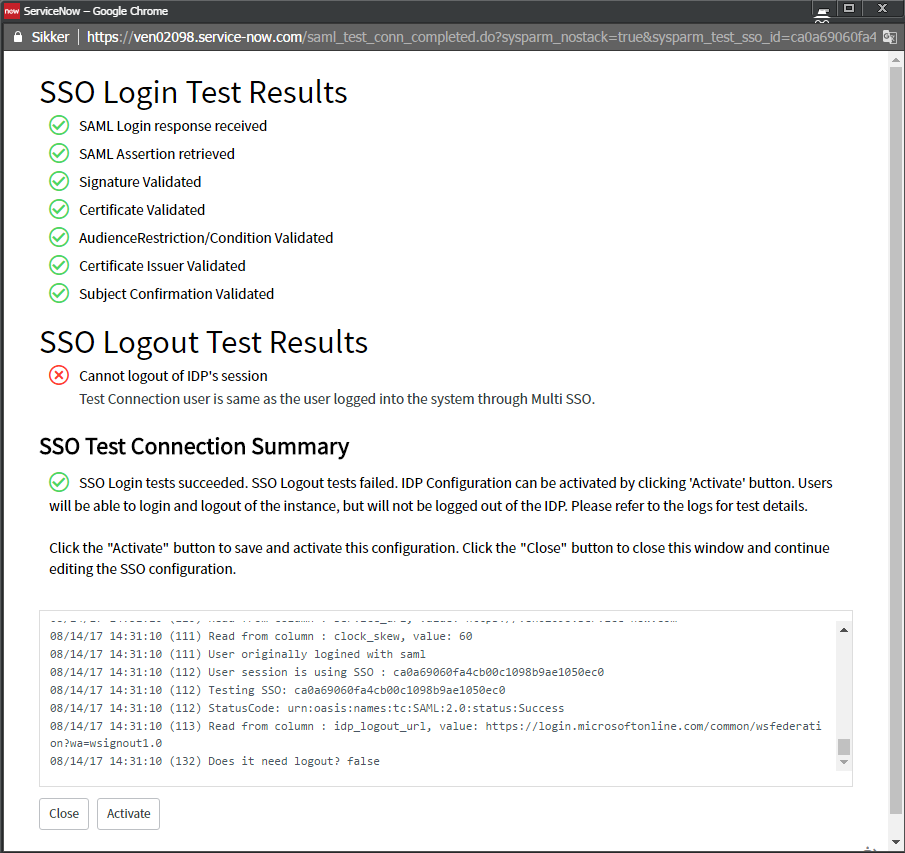
Task: Click the check beside 'AudienceRestriction/Condition Validated'
Action: (x=59, y=237)
